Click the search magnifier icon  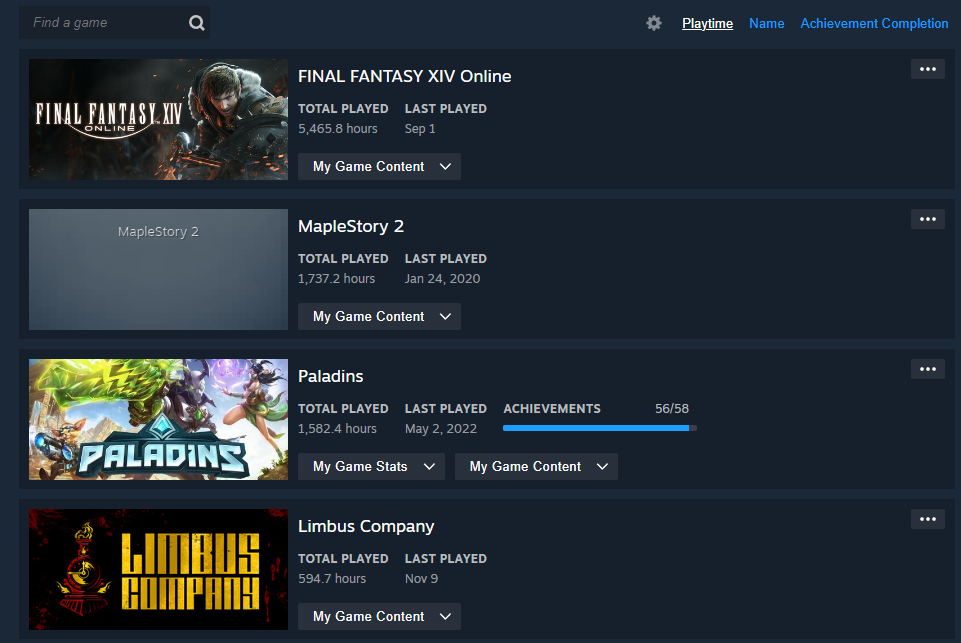196,23
